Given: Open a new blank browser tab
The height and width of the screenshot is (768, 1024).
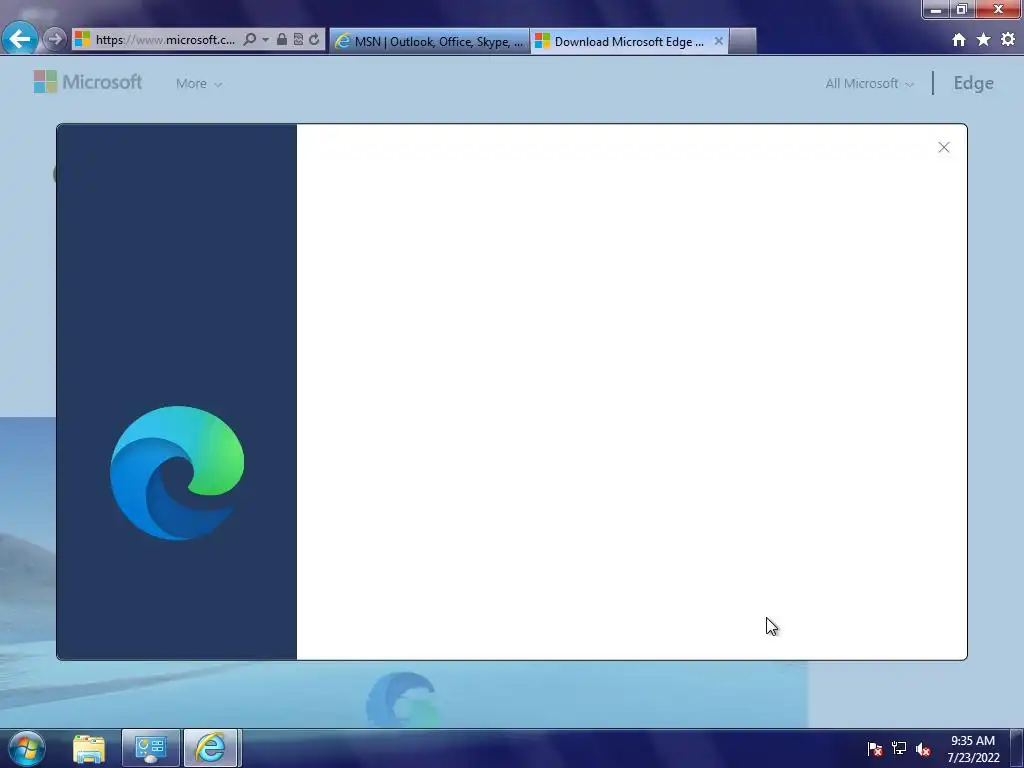Looking at the screenshot, I should click(743, 41).
